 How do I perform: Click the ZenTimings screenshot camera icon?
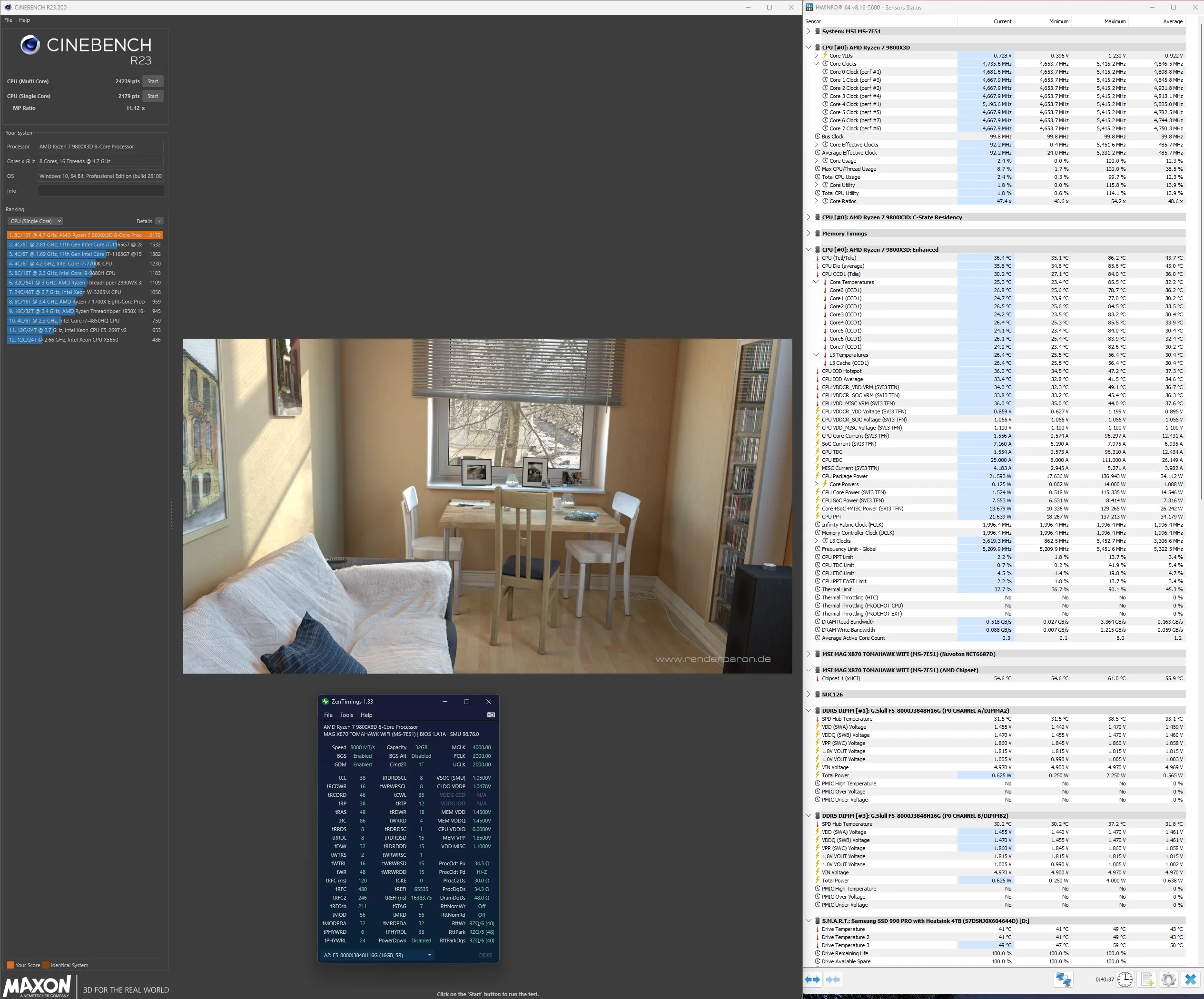pos(491,715)
